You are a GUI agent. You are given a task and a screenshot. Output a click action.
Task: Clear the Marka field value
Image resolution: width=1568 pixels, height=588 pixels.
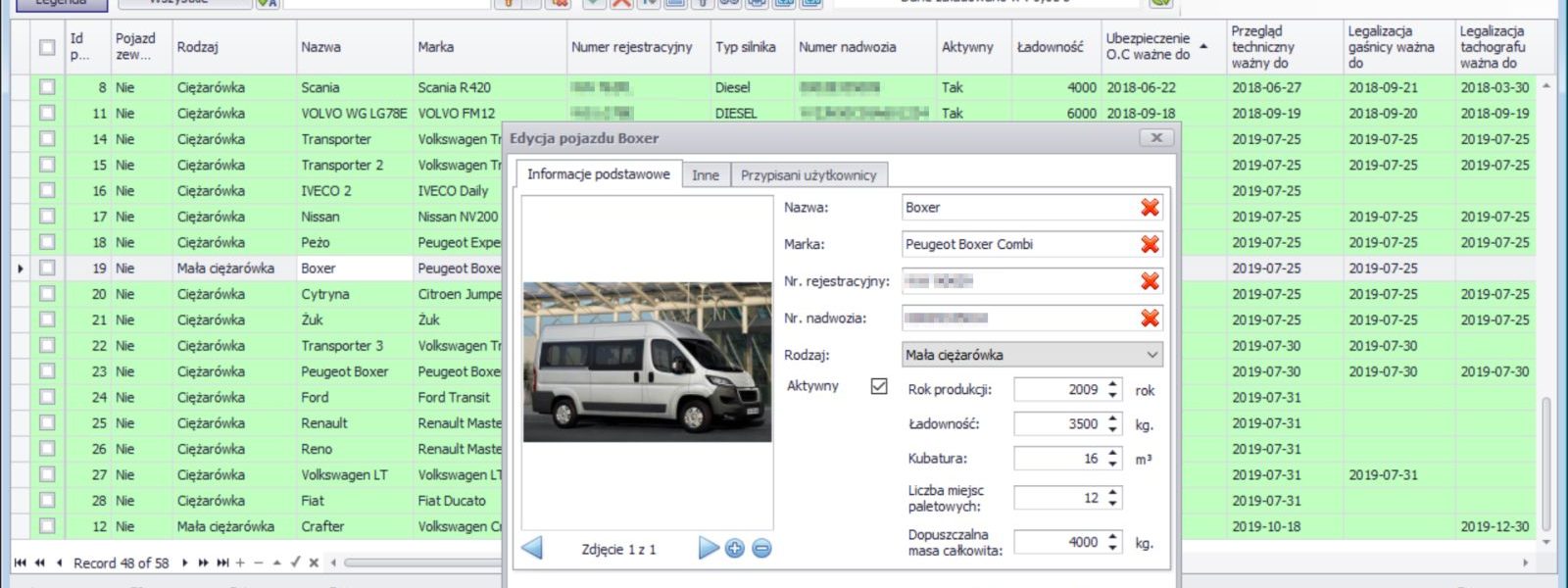1150,244
